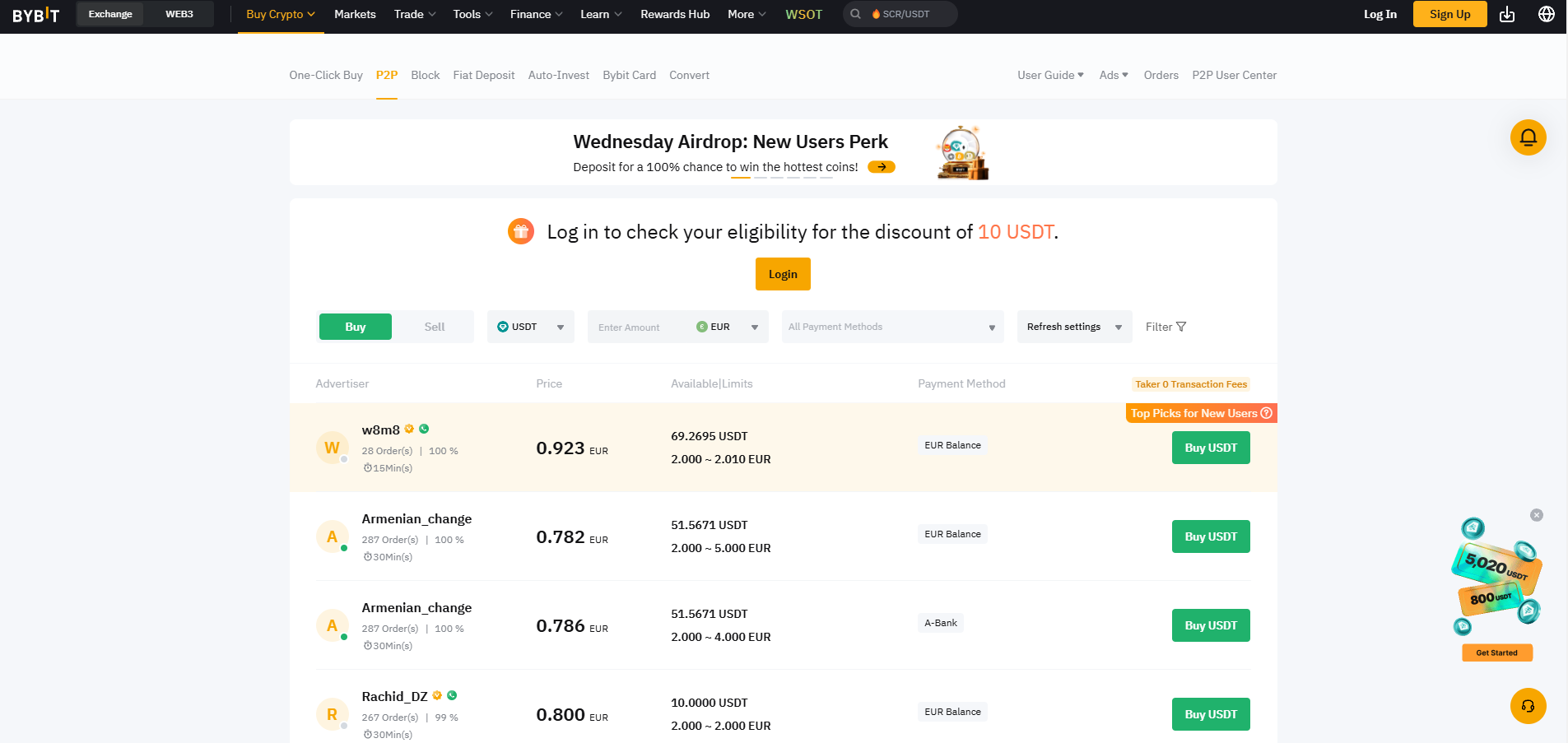This screenshot has width=1568, height=743.
Task: Click the verified badge beside w8m8
Action: (x=409, y=429)
